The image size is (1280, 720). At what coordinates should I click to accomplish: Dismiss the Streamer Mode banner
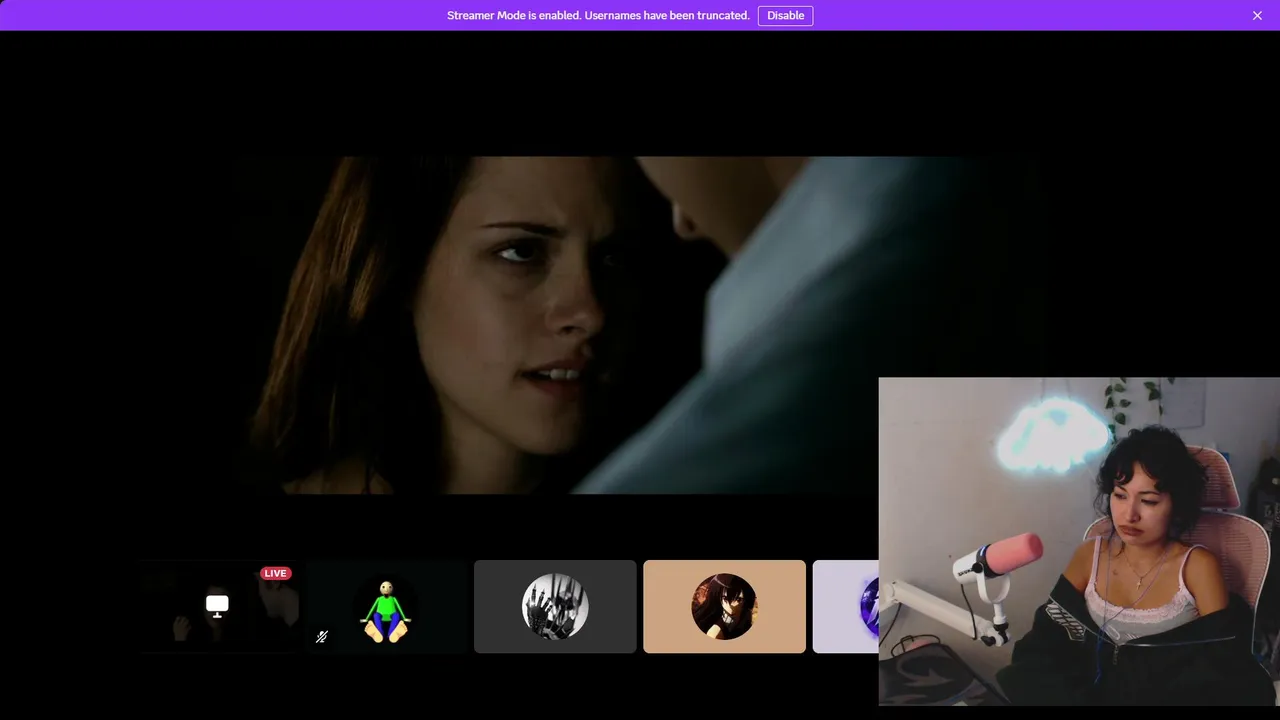[1257, 15]
